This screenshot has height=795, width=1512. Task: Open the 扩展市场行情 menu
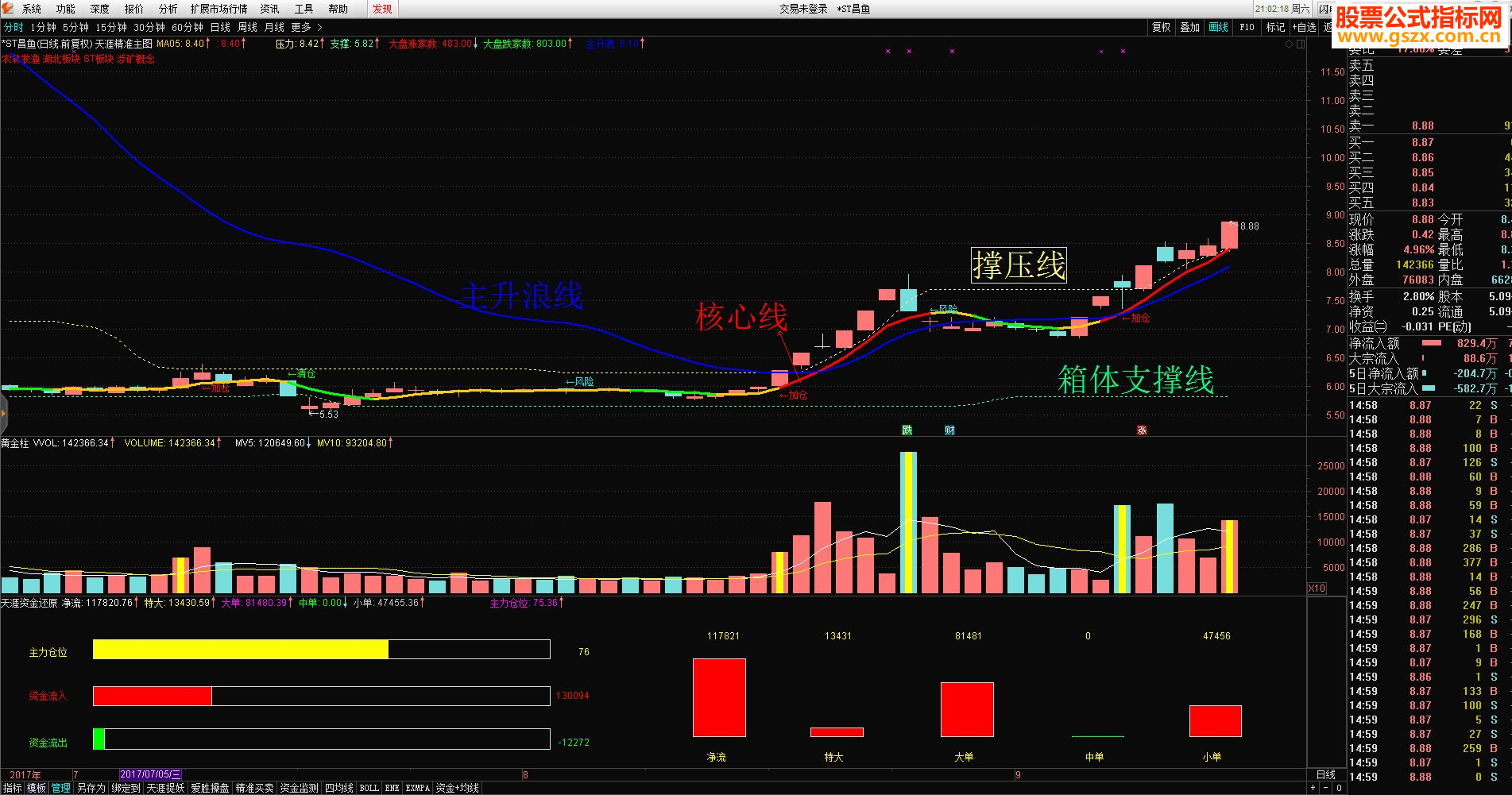point(219,9)
